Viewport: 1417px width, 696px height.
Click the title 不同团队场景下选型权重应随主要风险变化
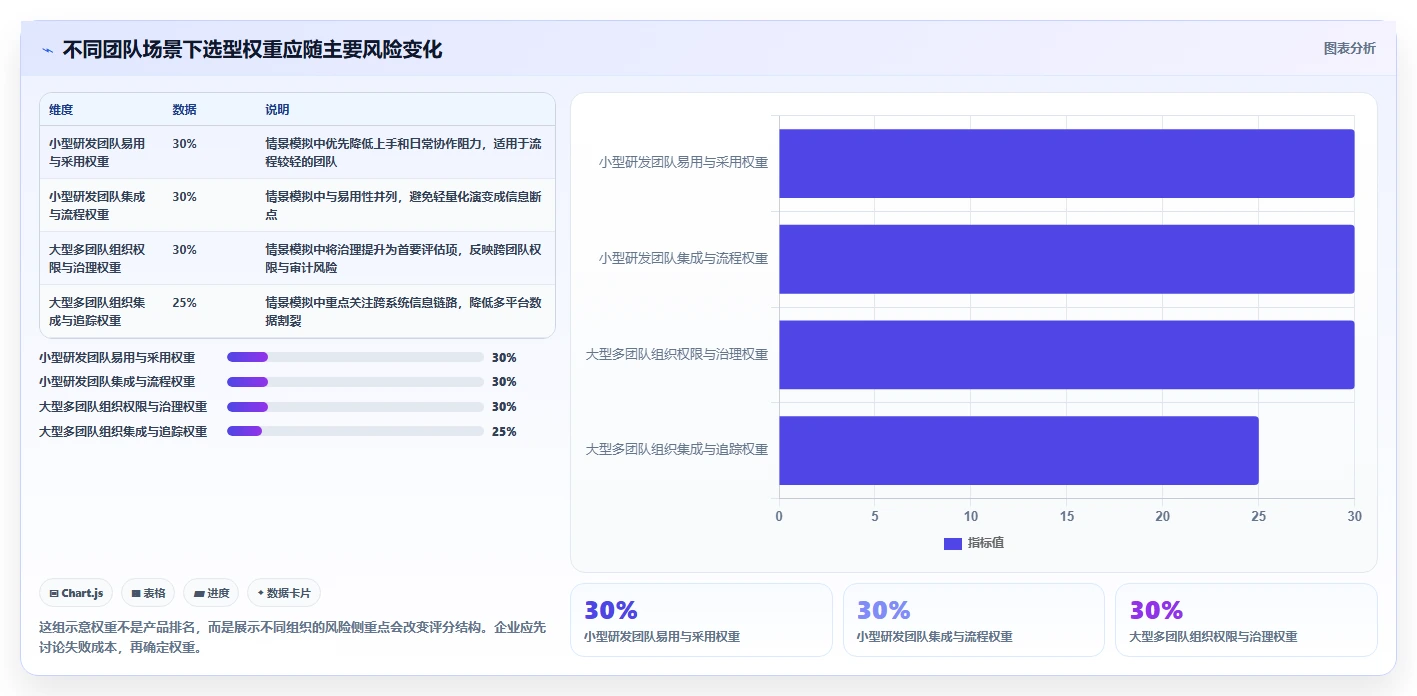[x=252, y=50]
